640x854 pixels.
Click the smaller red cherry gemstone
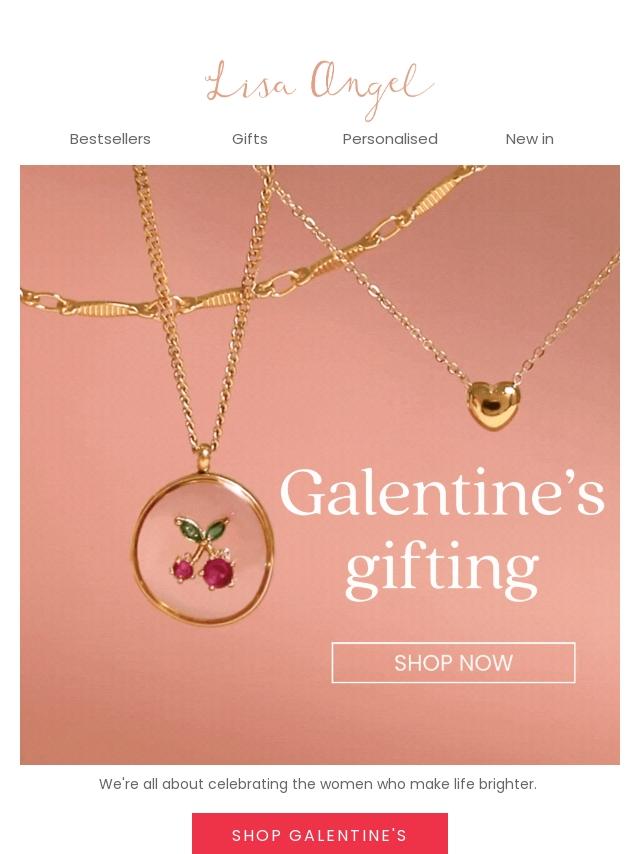(x=184, y=570)
